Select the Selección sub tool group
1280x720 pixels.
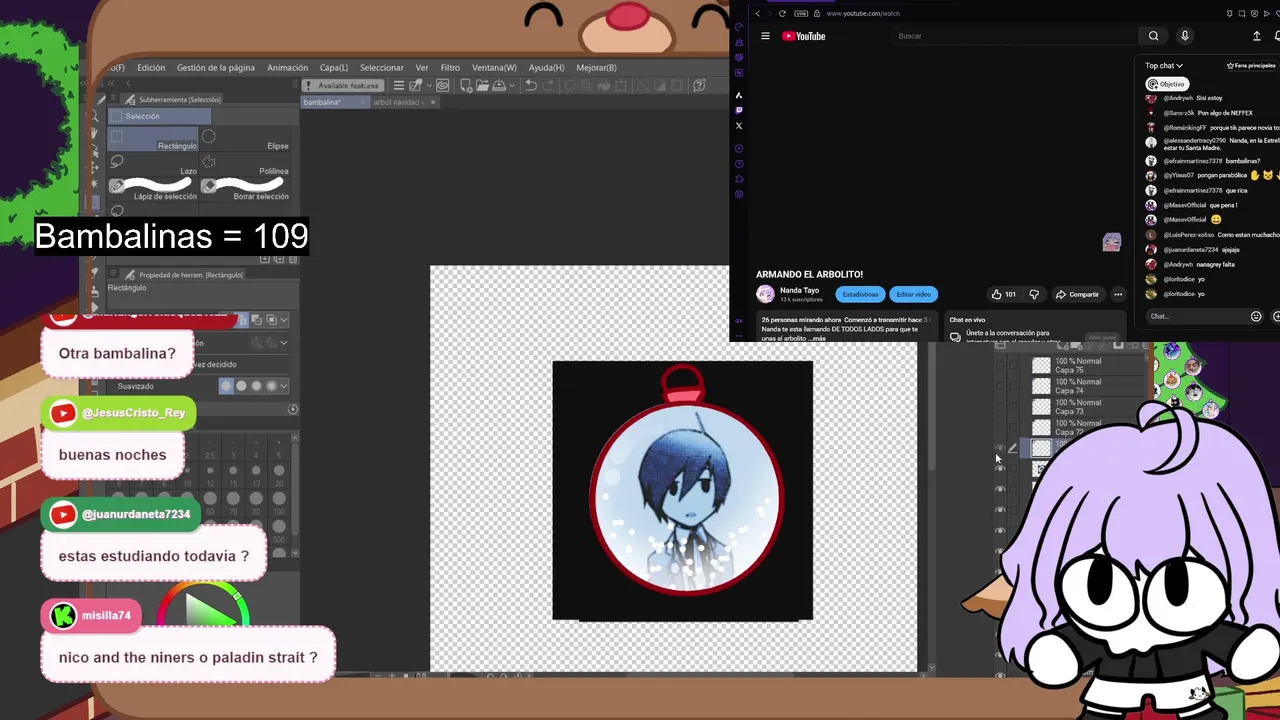click(x=159, y=116)
